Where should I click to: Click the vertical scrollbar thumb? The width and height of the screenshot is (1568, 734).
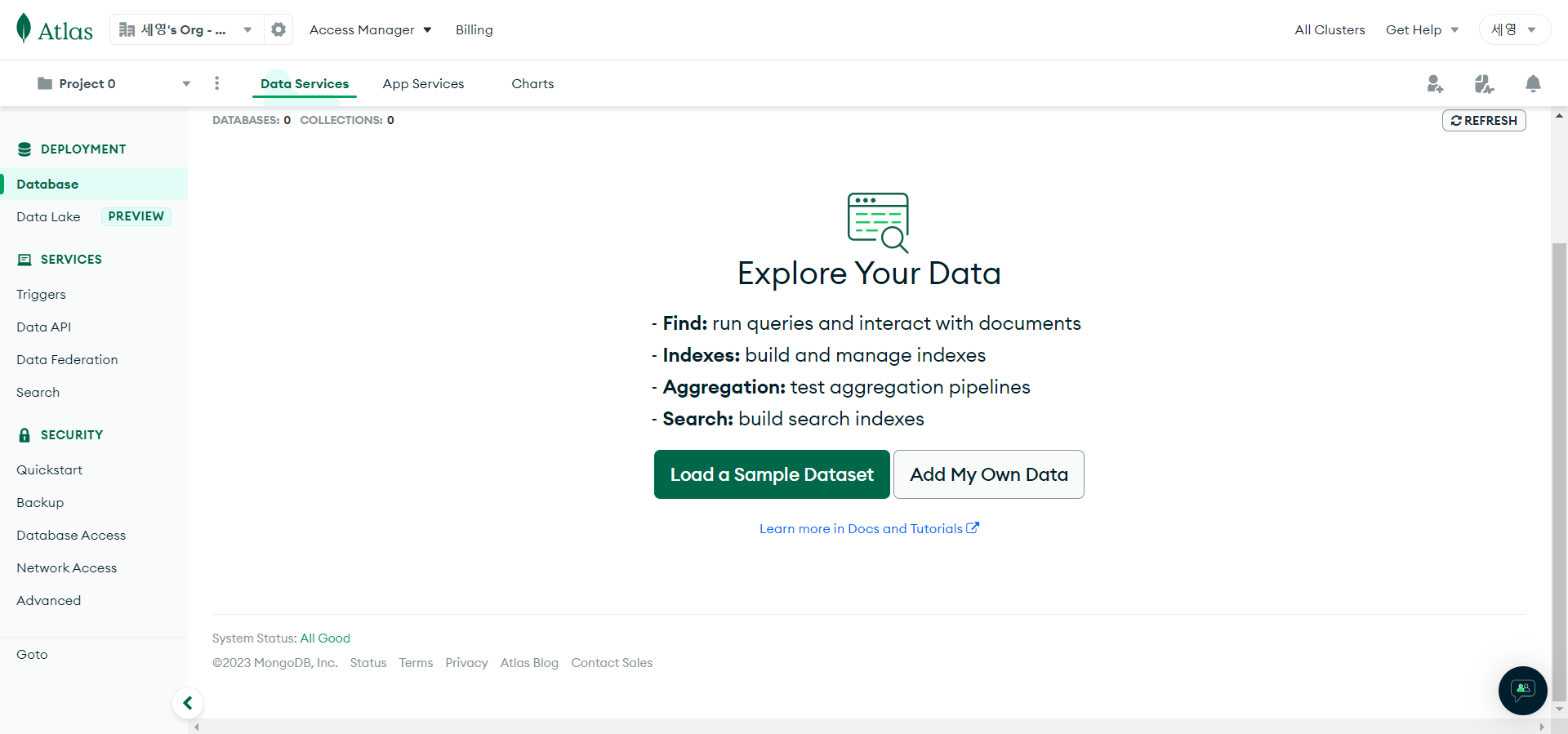1559,471
